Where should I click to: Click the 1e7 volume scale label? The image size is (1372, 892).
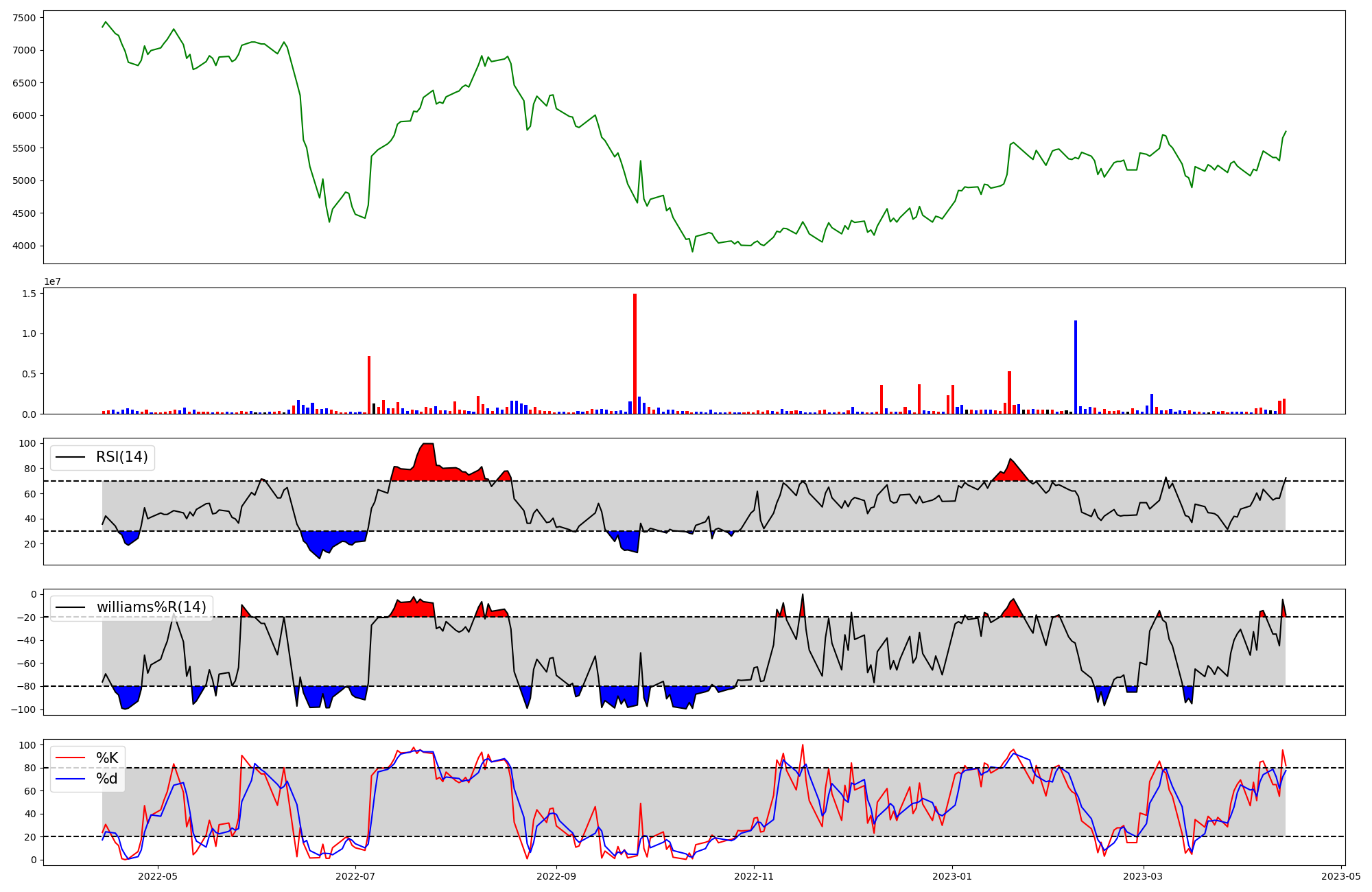coord(53,281)
